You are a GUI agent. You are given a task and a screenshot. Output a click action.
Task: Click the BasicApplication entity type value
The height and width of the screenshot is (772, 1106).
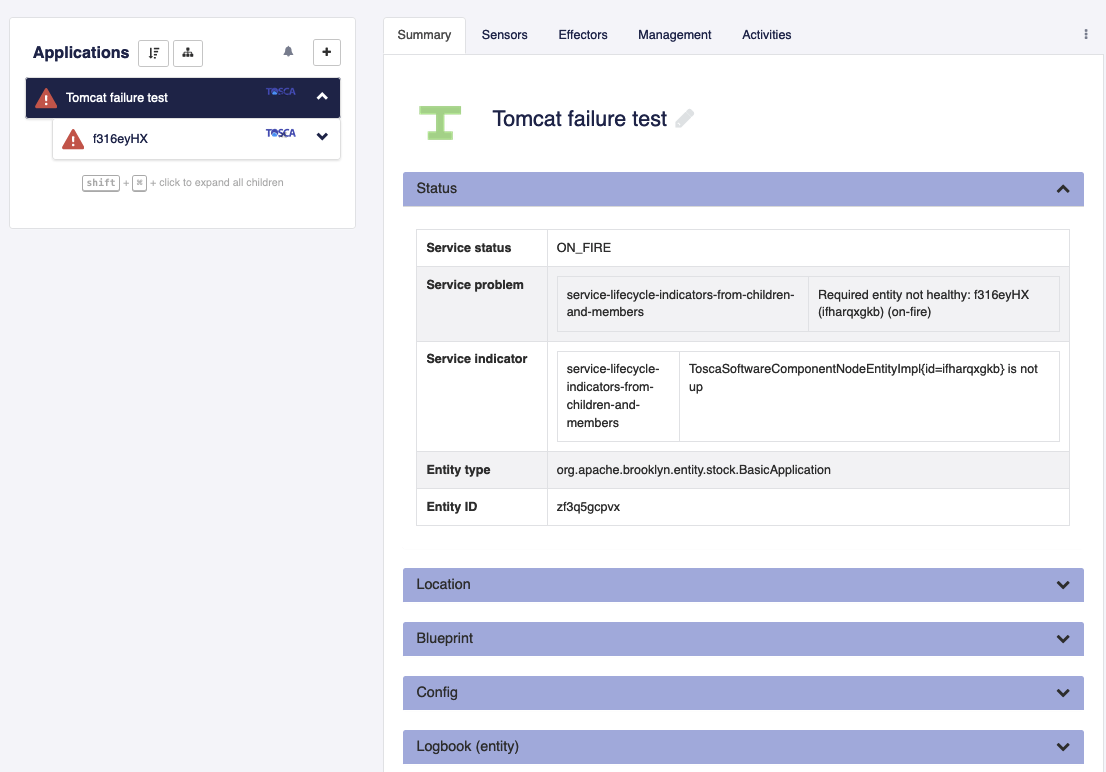pyautogui.click(x=693, y=470)
